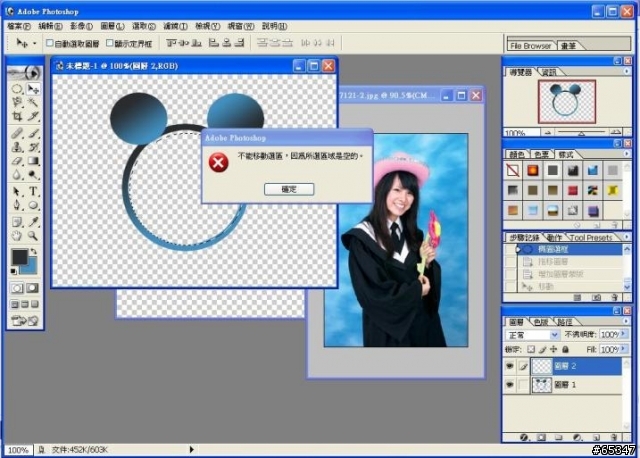Open the tool preset picker arrow
Image resolution: width=640 pixels, height=458 pixels.
(x=35, y=43)
